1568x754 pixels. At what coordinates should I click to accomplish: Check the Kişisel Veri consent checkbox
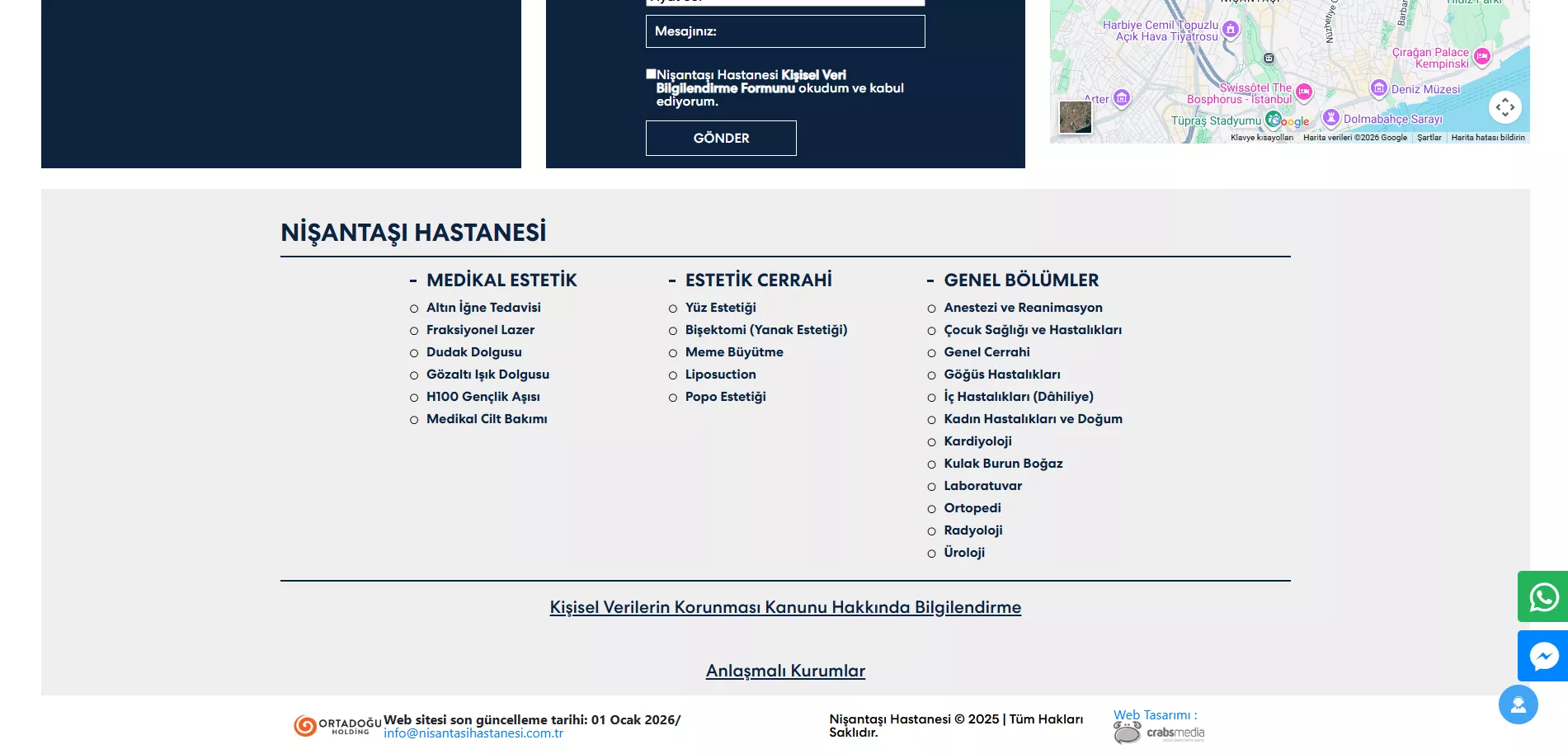(651, 74)
